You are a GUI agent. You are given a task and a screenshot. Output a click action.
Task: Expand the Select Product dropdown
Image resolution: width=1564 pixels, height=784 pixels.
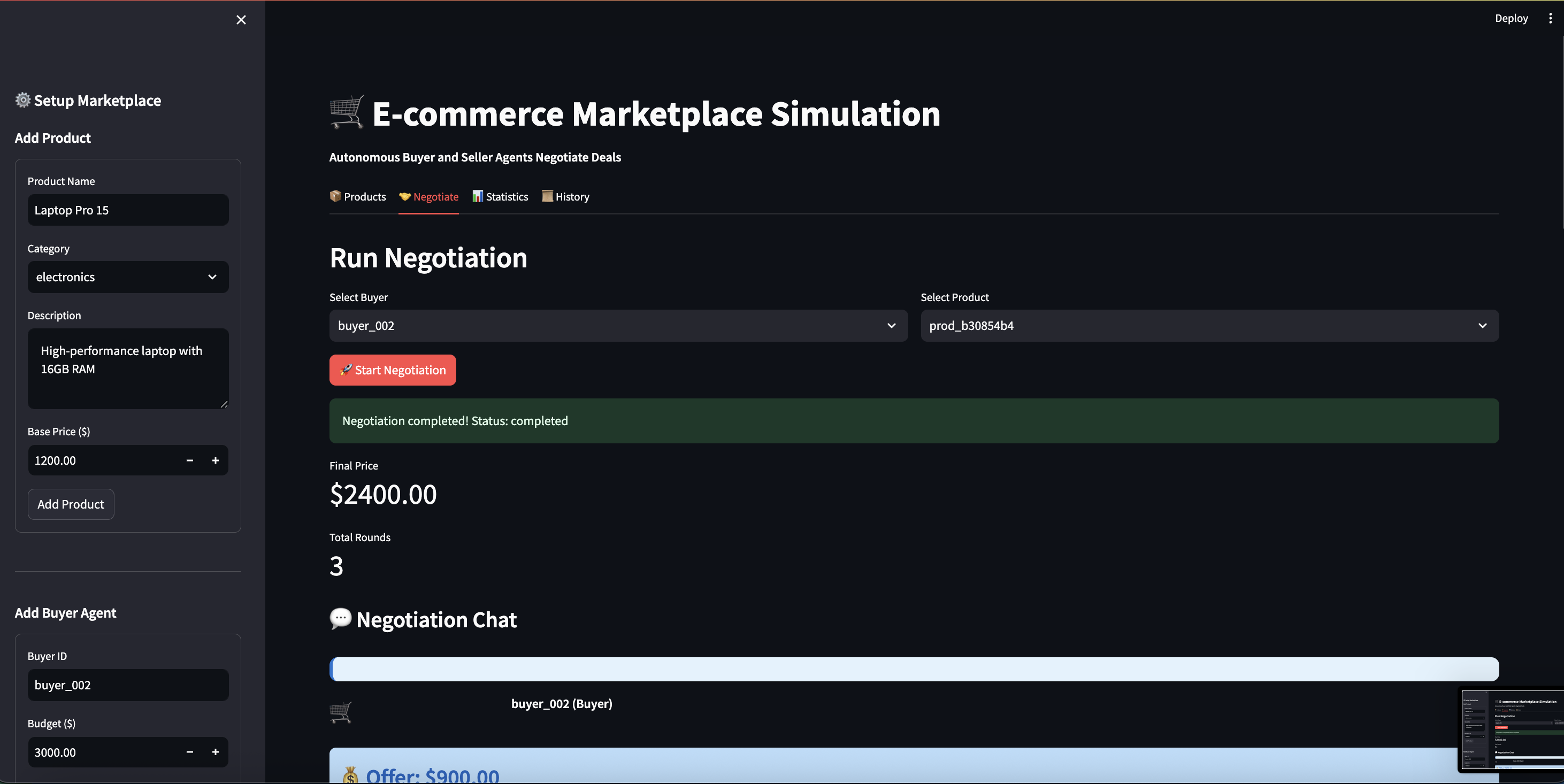point(1209,326)
